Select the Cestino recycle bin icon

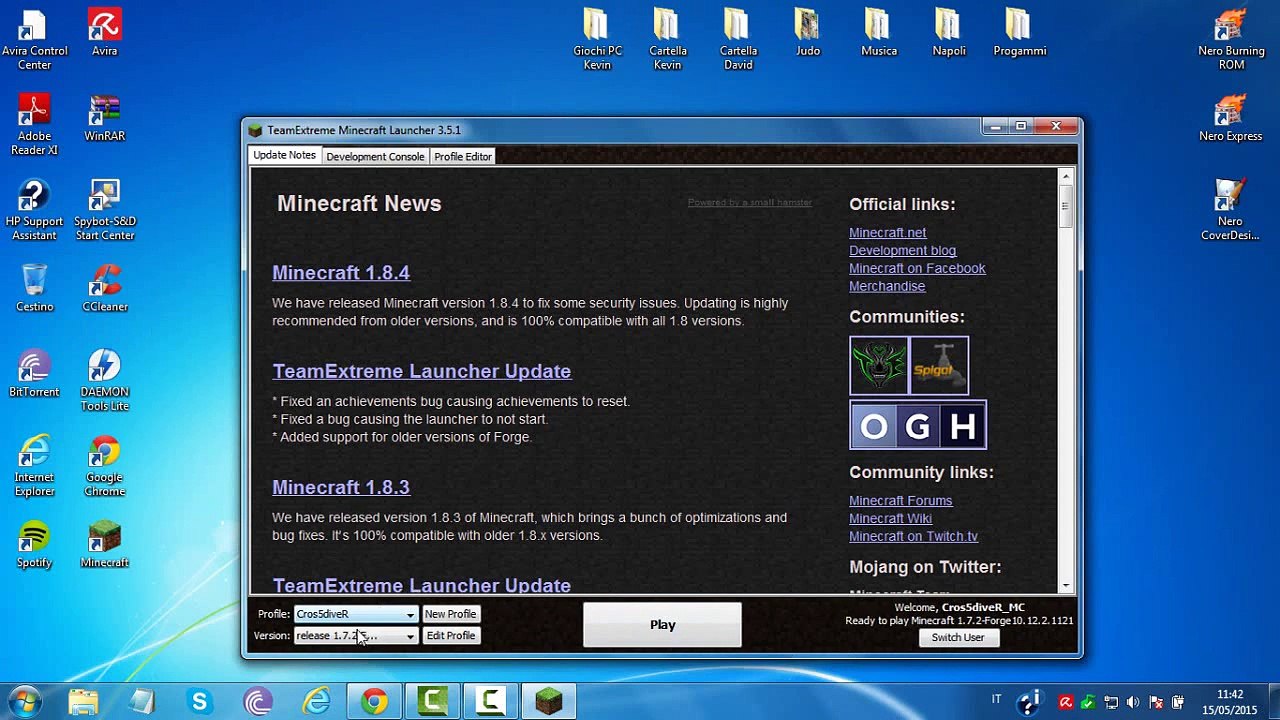[x=34, y=289]
